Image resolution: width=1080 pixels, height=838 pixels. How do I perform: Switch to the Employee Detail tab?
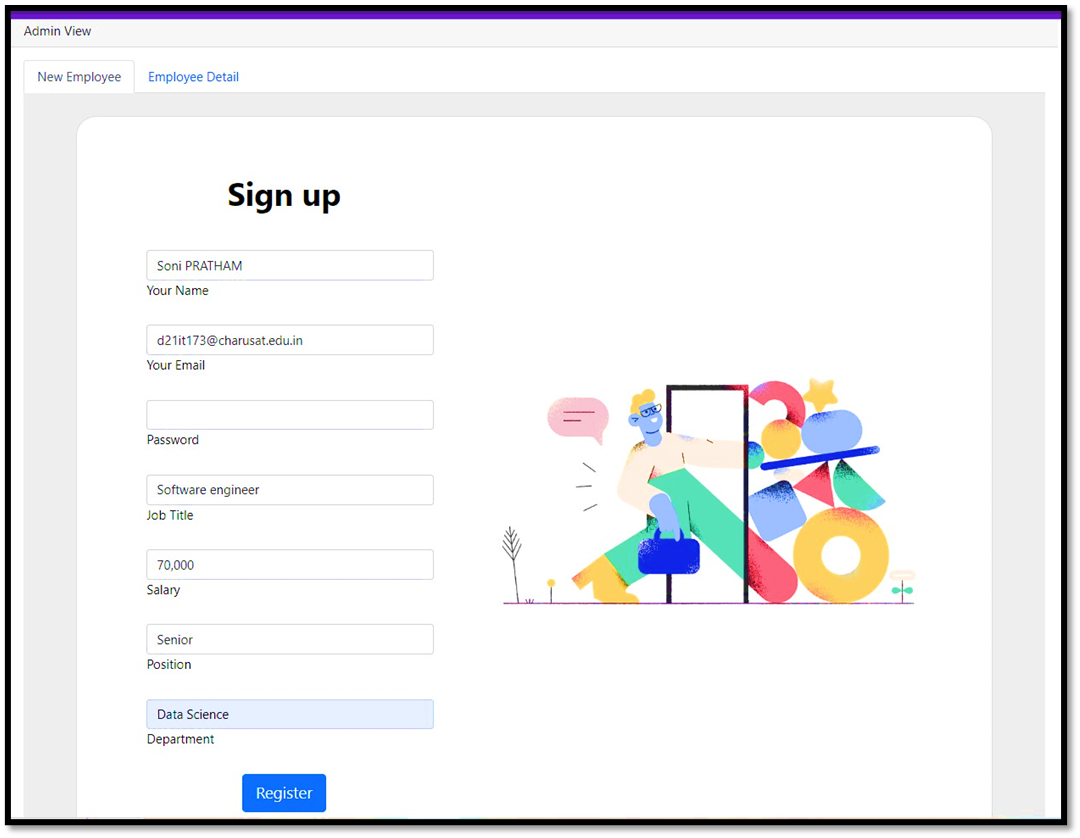pos(193,77)
